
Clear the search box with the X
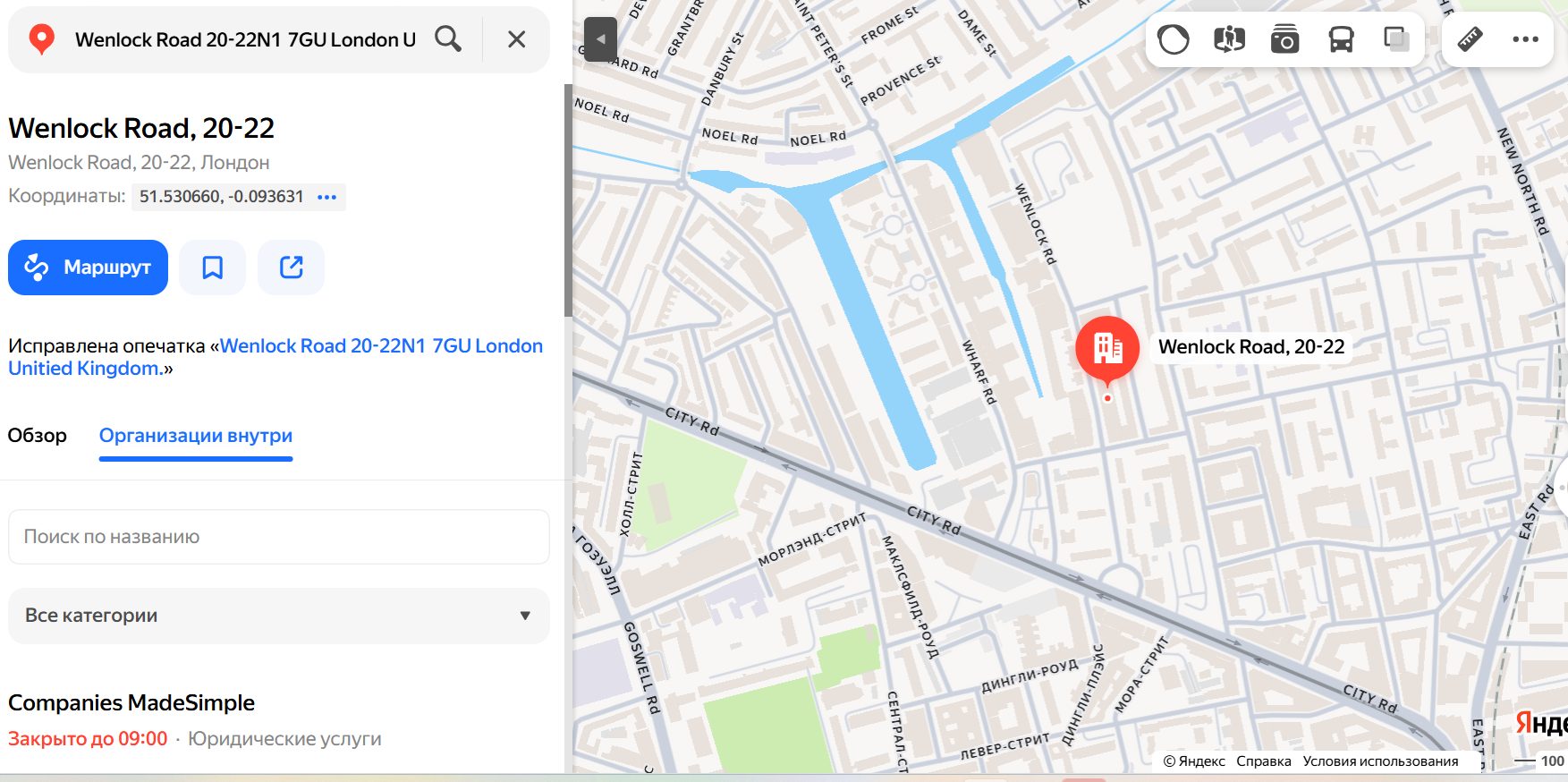pos(516,39)
